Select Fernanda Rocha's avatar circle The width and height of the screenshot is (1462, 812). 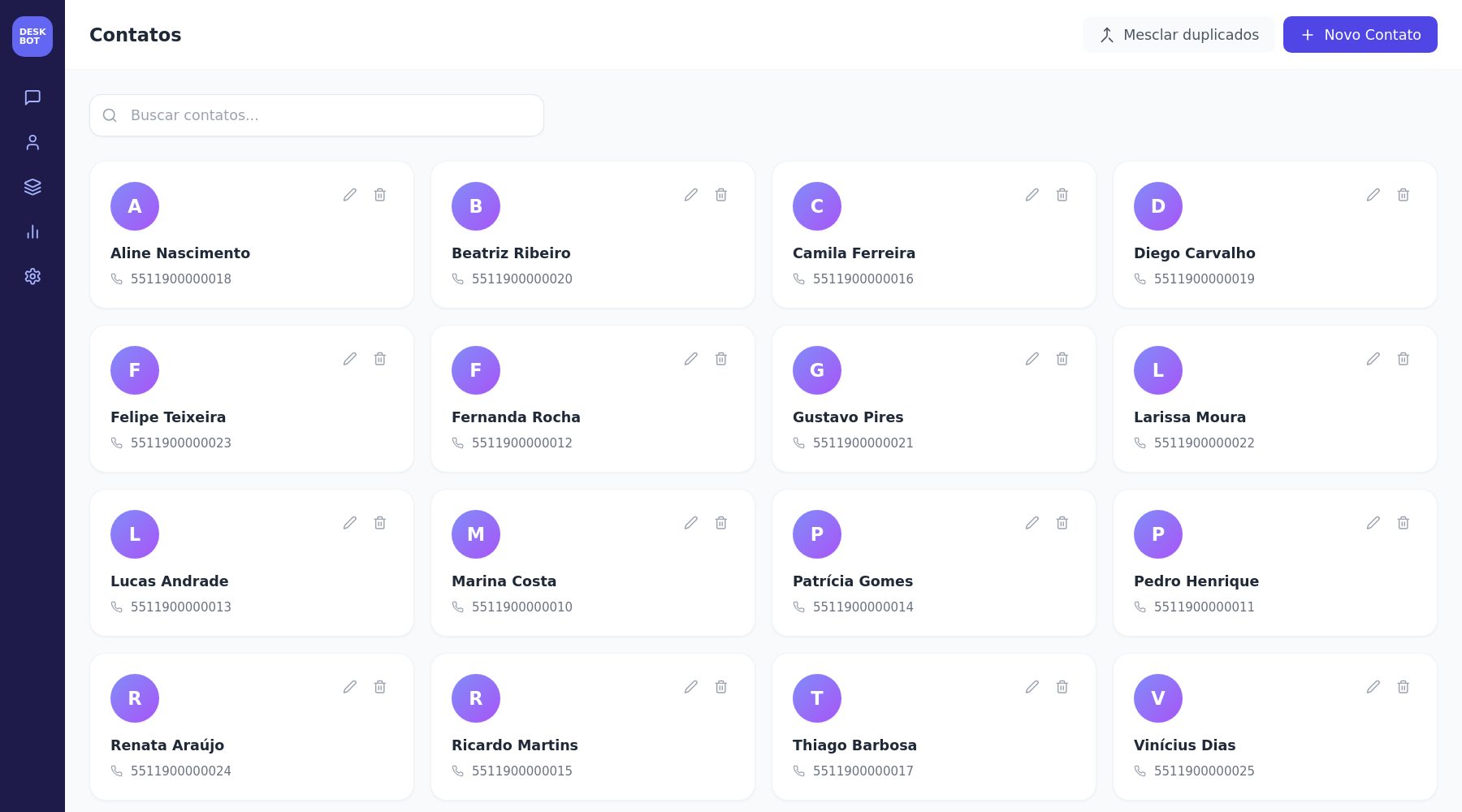coord(476,370)
